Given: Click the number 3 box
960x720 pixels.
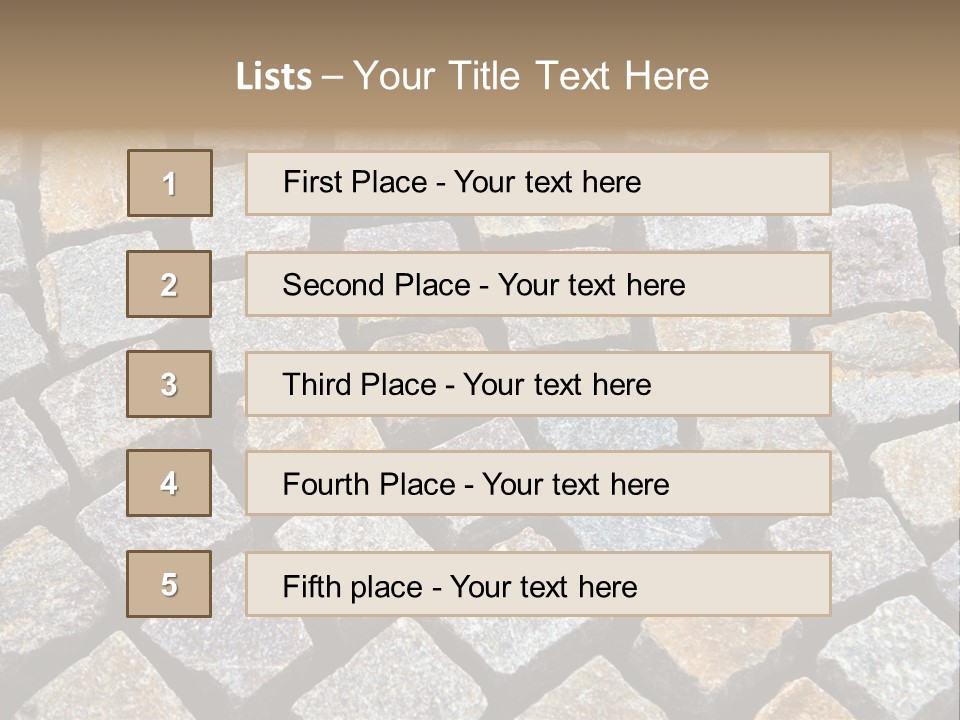Looking at the screenshot, I should click(169, 384).
